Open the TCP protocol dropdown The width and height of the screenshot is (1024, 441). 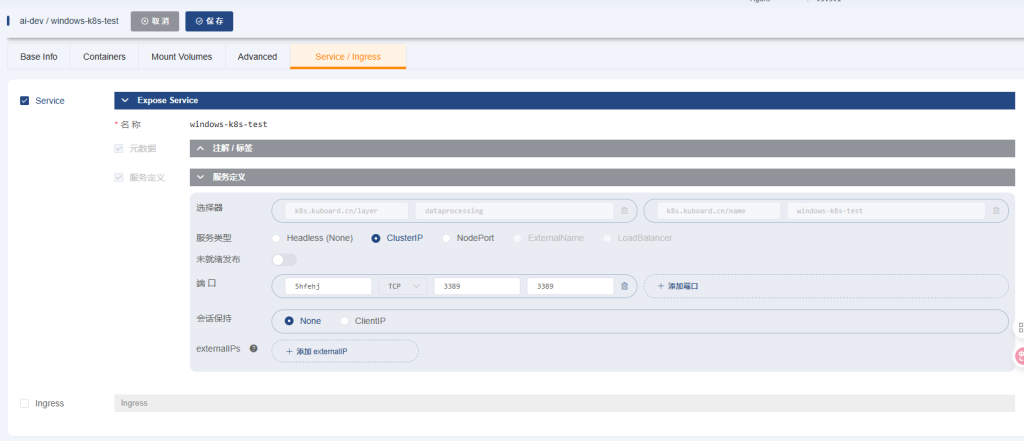[404, 286]
